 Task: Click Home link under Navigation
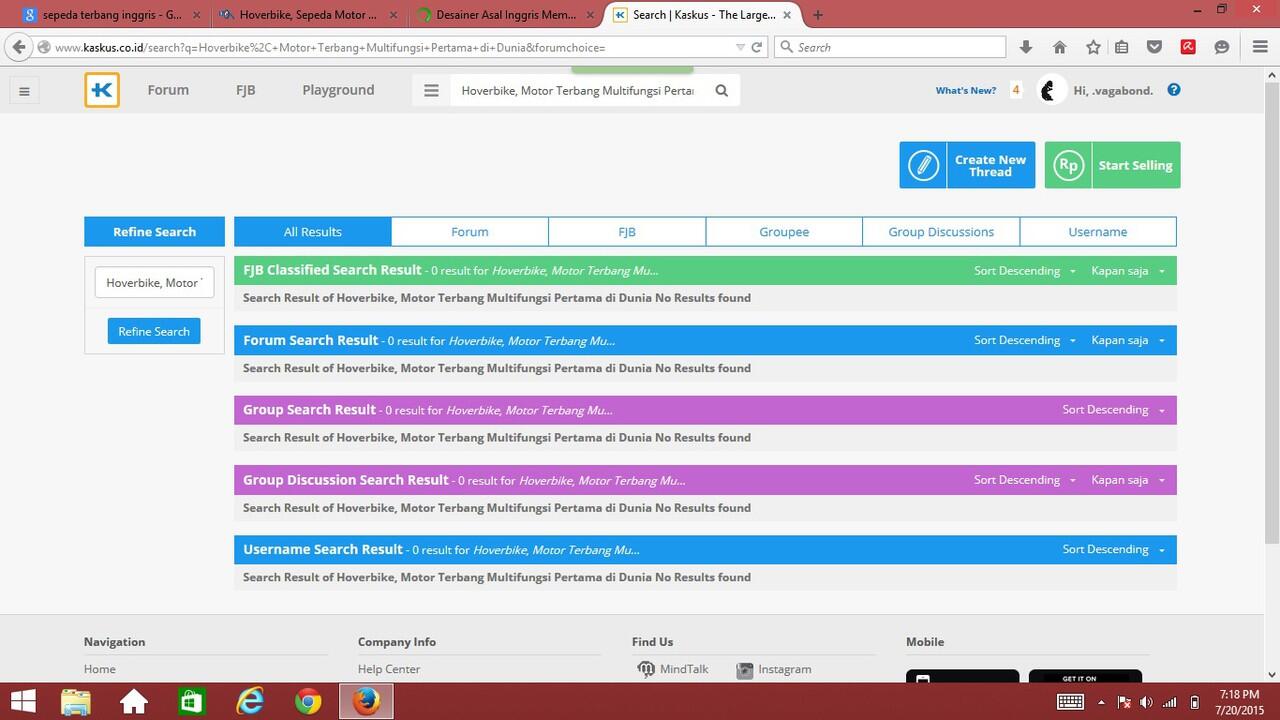click(100, 669)
